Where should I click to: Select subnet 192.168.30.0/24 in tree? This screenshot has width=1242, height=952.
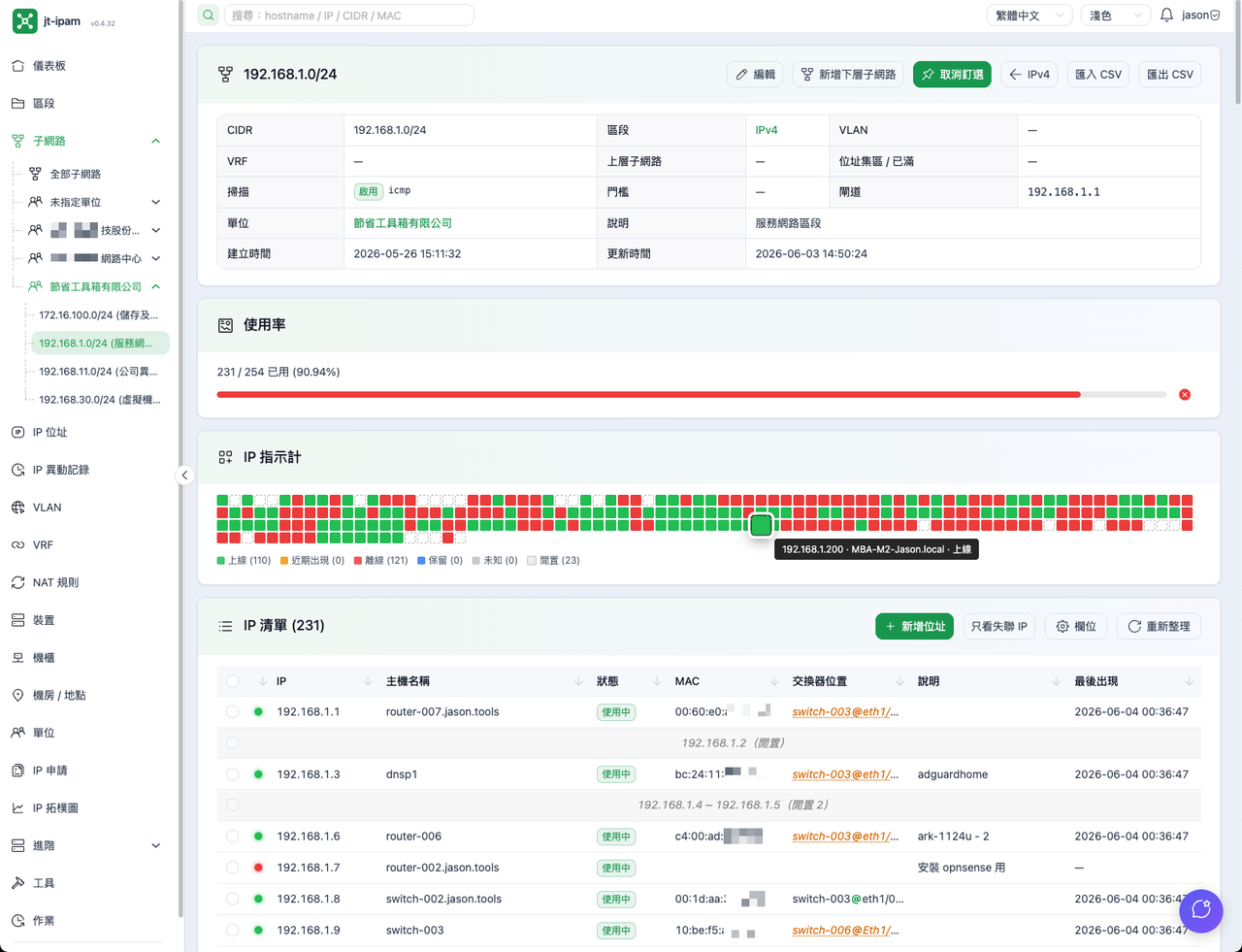pyautogui.click(x=99, y=400)
